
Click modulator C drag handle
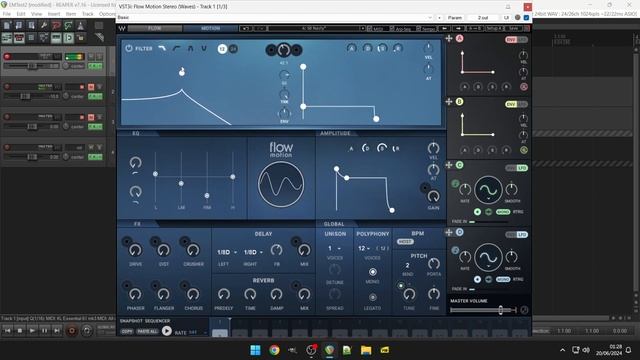[449, 165]
